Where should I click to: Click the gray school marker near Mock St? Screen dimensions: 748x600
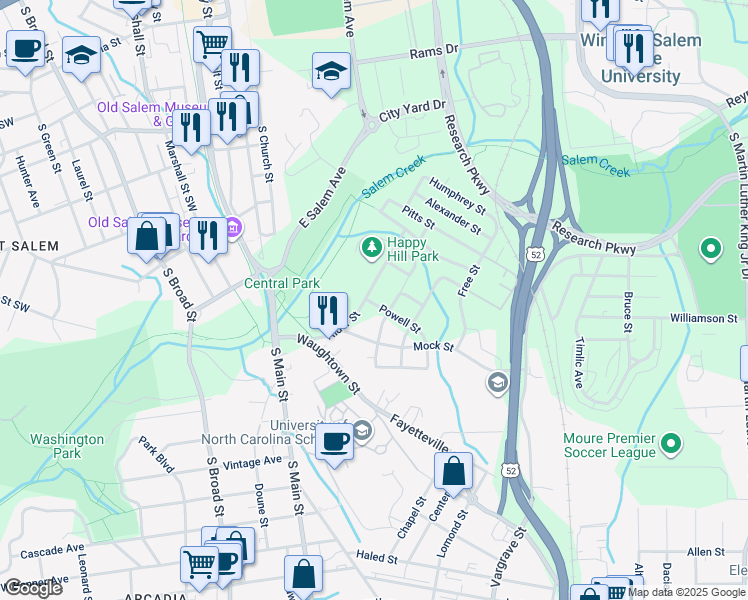(x=498, y=383)
